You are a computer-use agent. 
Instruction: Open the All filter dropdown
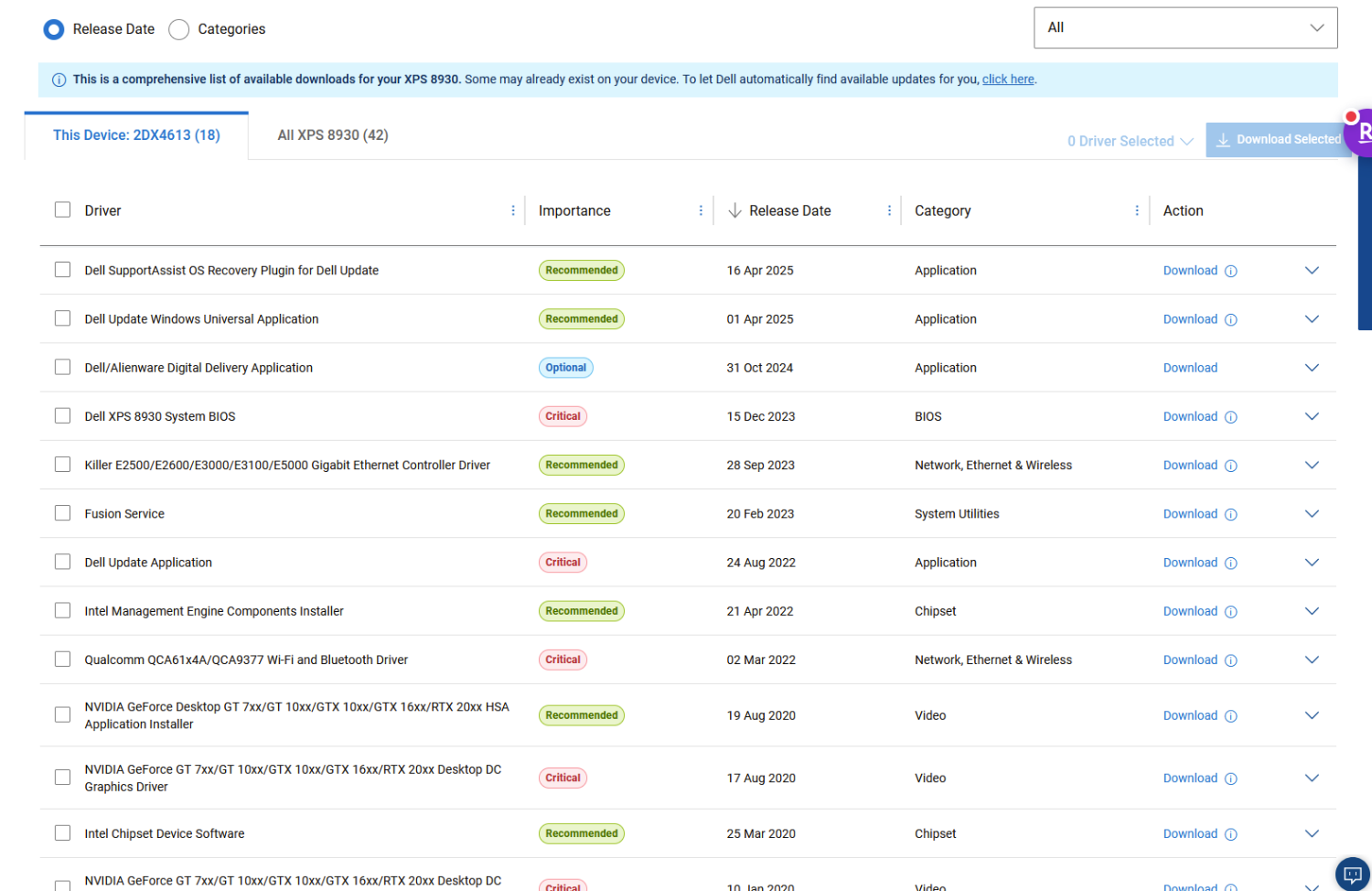click(x=1185, y=27)
